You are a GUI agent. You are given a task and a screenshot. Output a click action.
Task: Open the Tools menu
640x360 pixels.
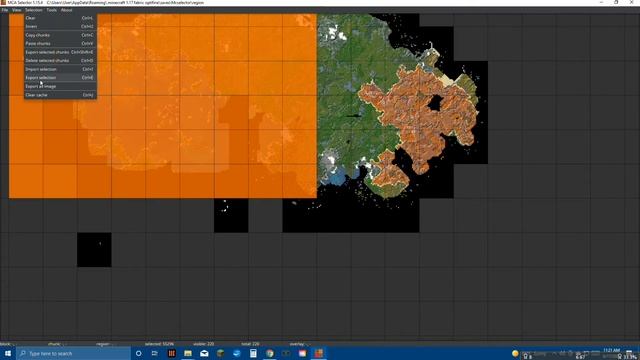coord(51,10)
